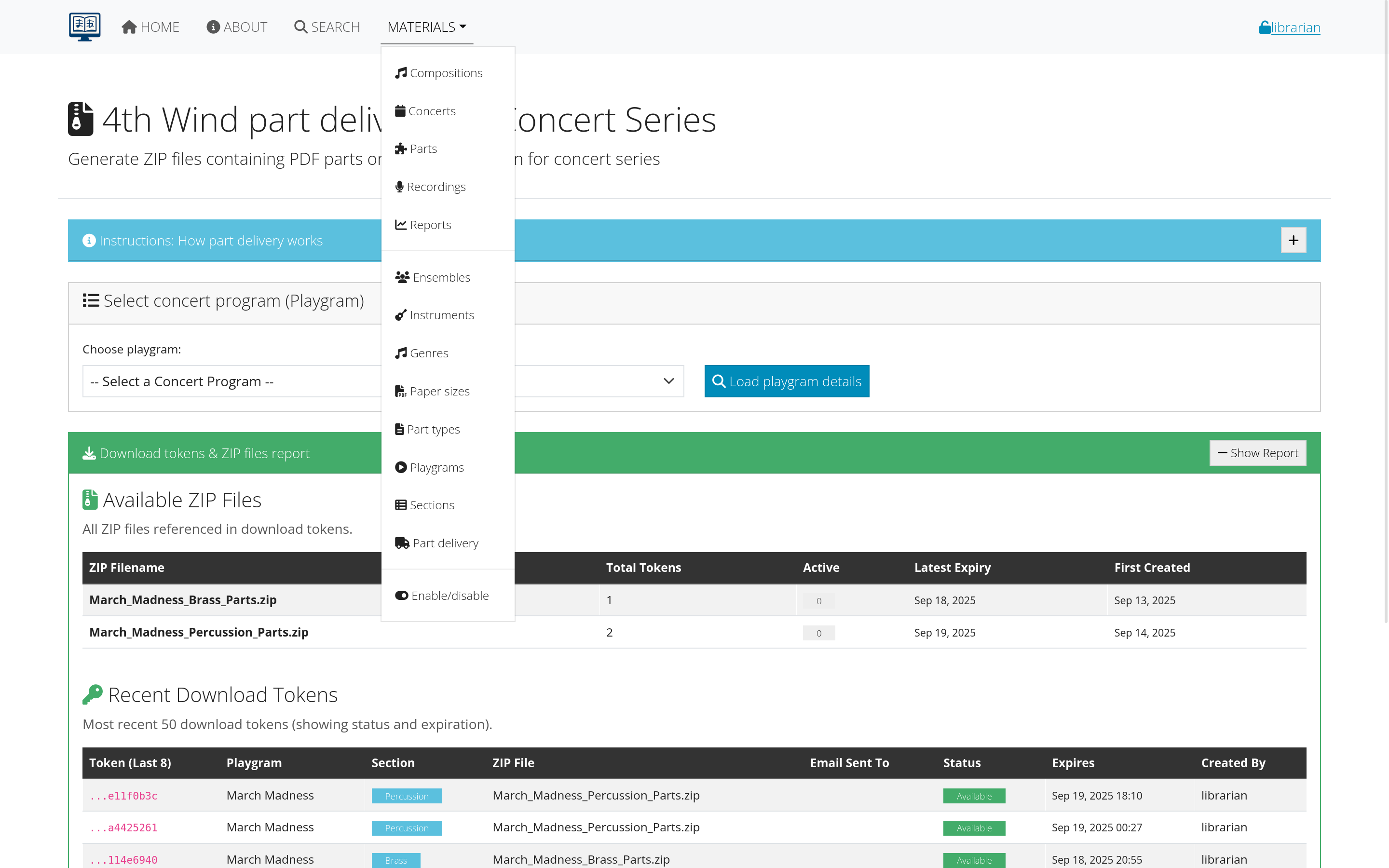Click the Part delivery truck icon

[x=401, y=542]
